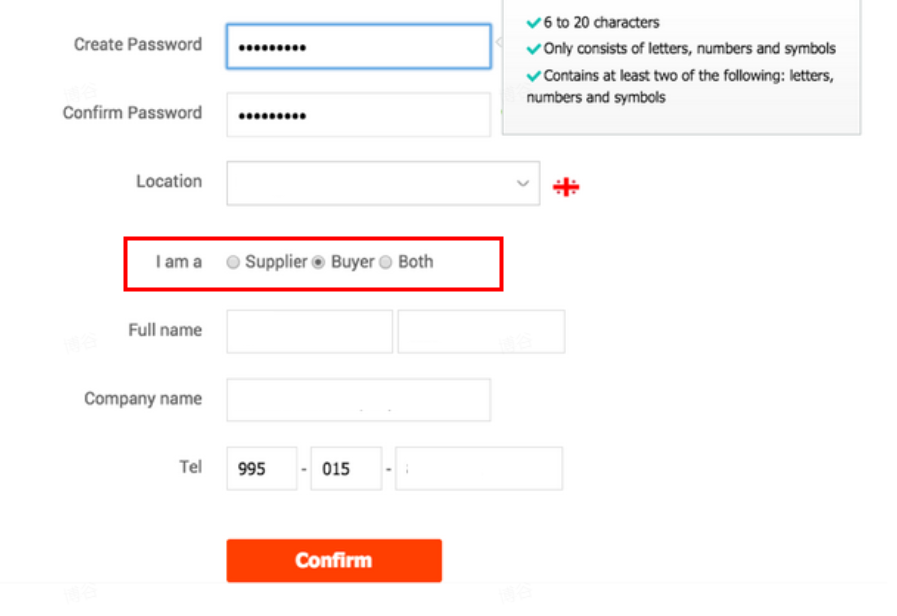Click the 'Create Password' label text
The height and width of the screenshot is (616, 897).
[138, 44]
